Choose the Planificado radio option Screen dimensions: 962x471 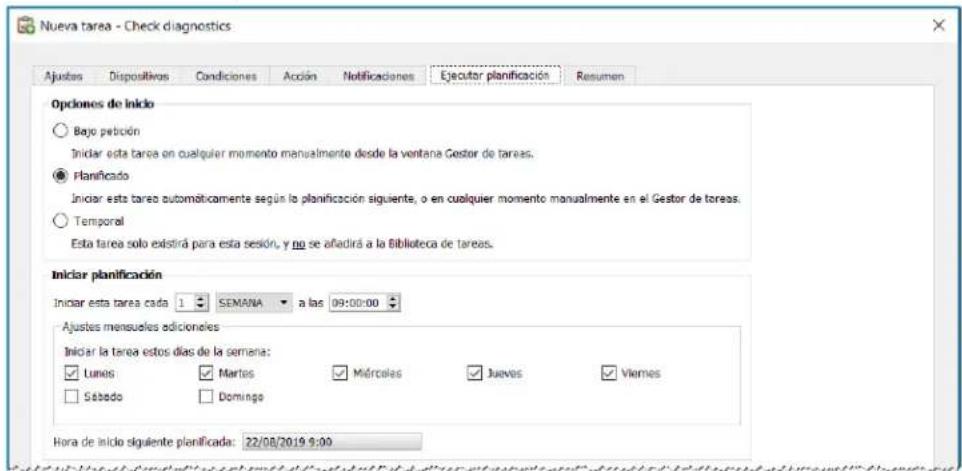click(x=60, y=175)
